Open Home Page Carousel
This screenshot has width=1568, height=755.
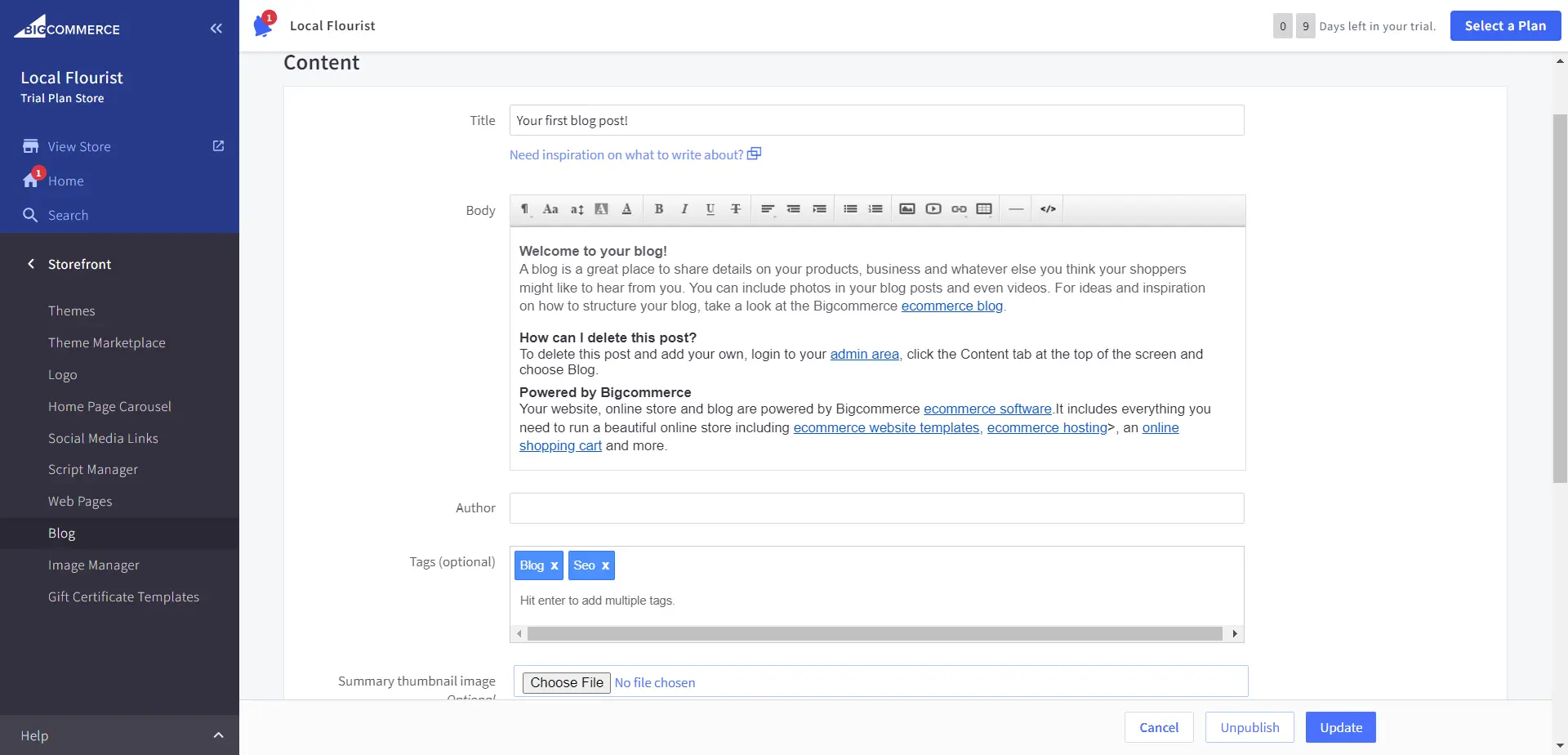(x=109, y=406)
